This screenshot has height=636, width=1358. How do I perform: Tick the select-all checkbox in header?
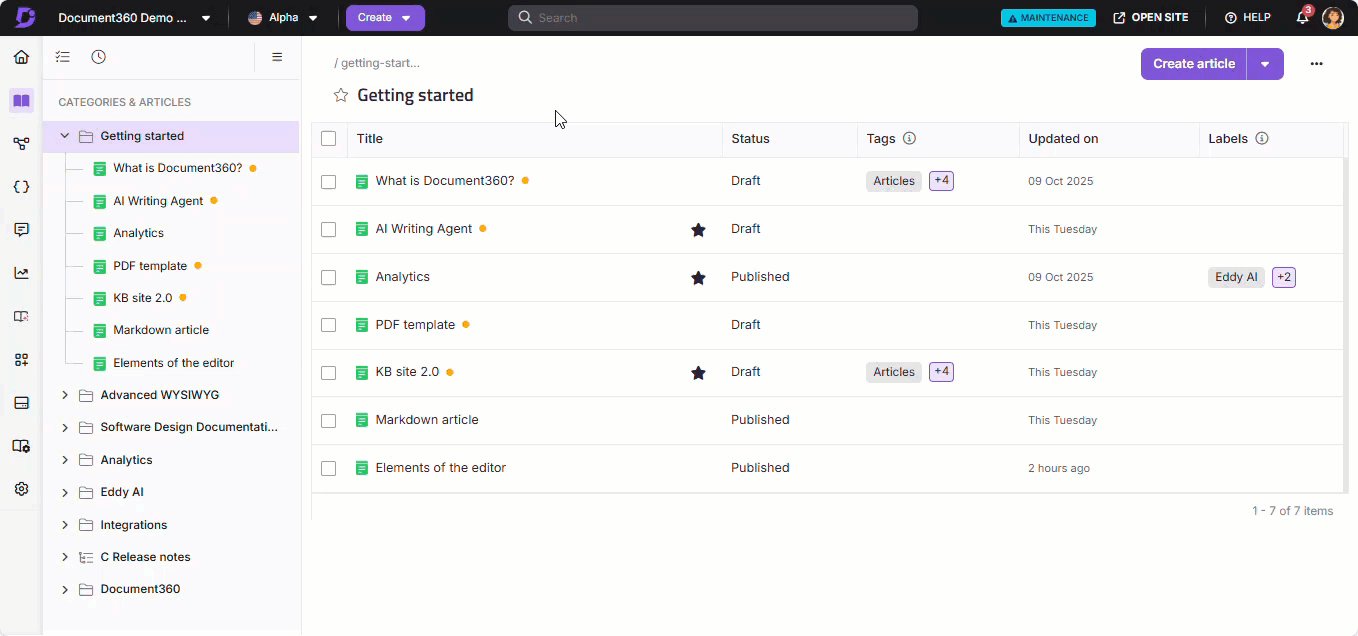click(x=328, y=139)
